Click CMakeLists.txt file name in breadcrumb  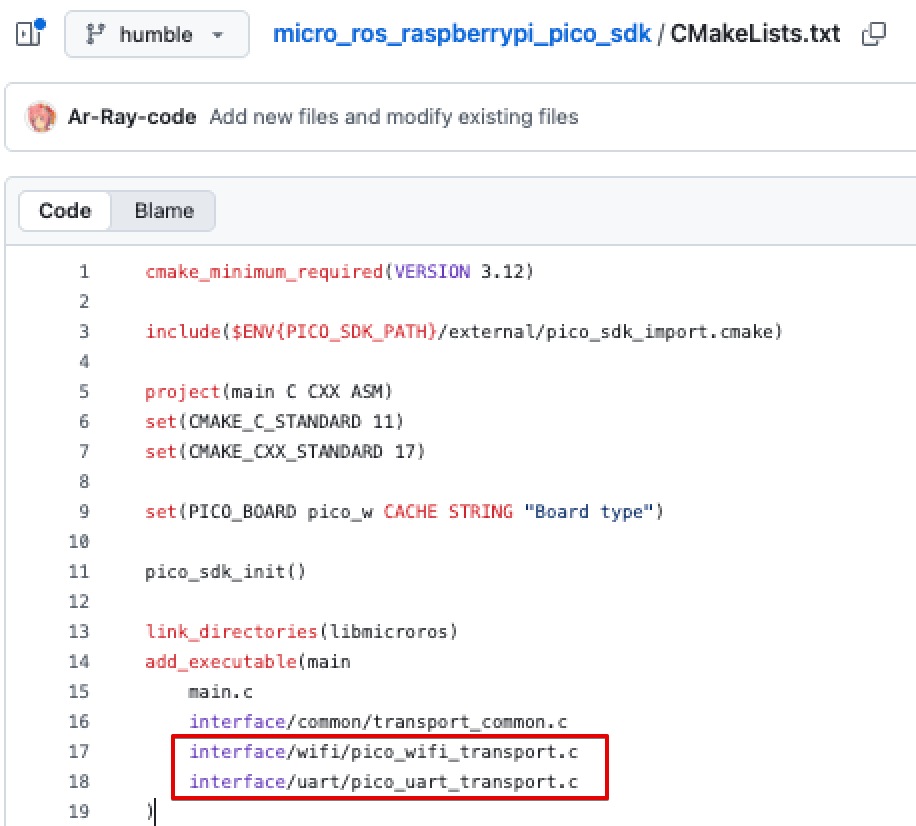coord(755,34)
